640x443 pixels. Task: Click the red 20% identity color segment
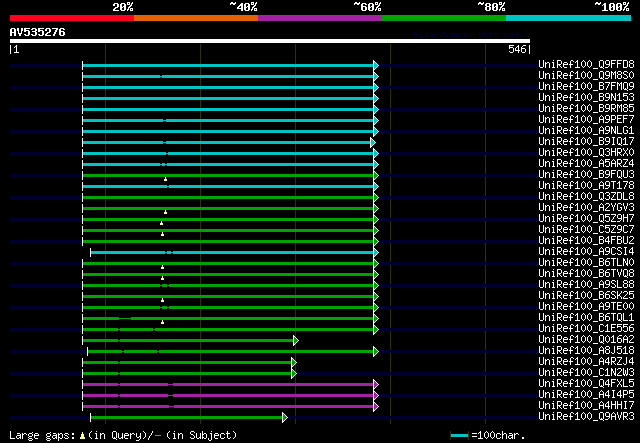point(72,18)
